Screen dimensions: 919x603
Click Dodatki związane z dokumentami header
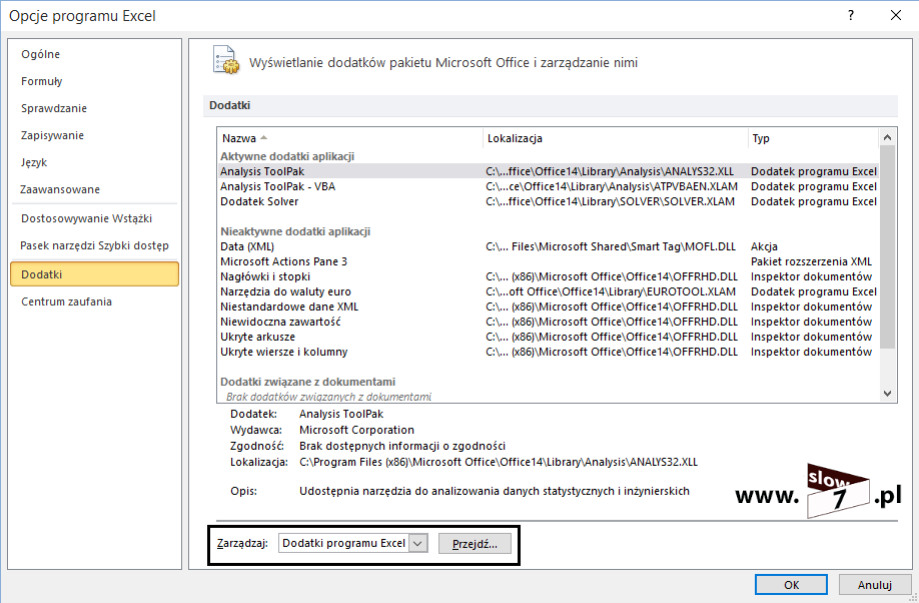[x=308, y=381]
